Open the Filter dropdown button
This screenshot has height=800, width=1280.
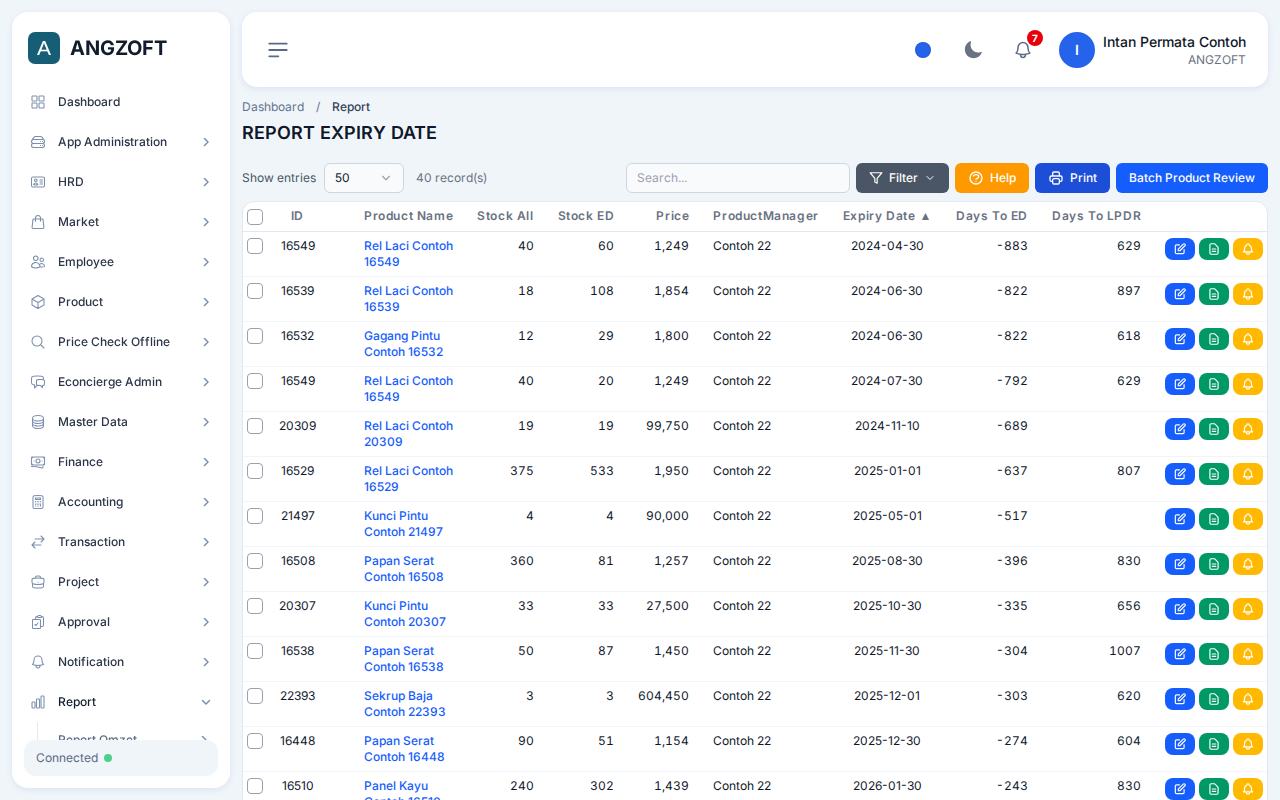tap(902, 178)
